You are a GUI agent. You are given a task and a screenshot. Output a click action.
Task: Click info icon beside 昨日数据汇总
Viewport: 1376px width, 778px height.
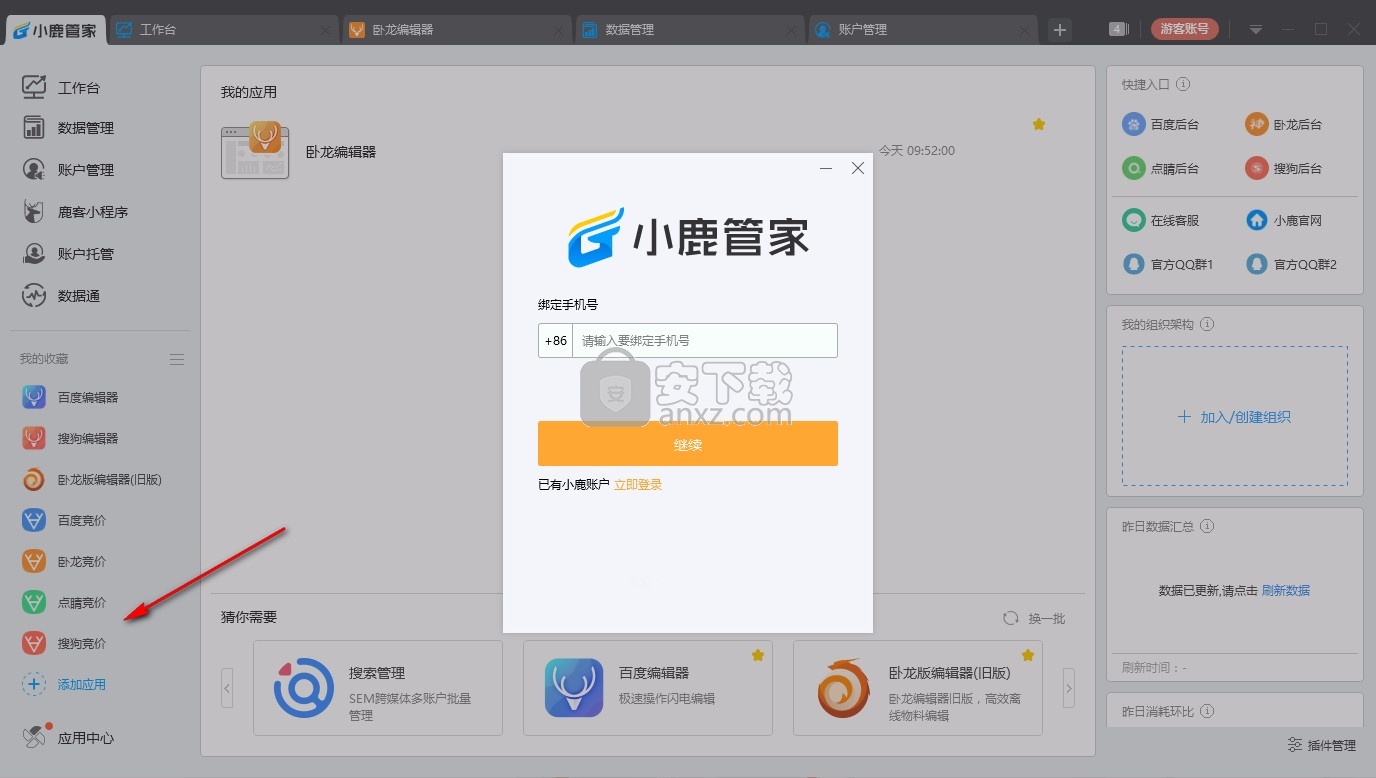click(1207, 526)
